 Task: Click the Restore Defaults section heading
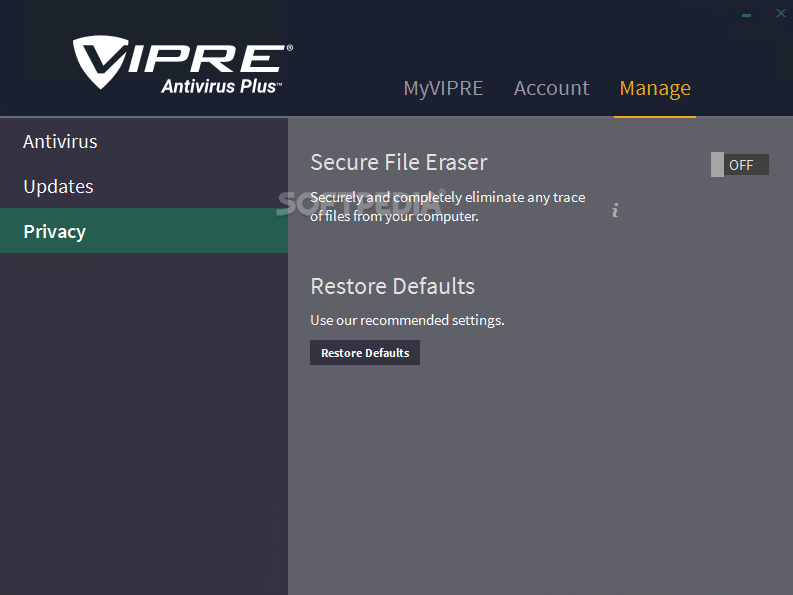[392, 286]
